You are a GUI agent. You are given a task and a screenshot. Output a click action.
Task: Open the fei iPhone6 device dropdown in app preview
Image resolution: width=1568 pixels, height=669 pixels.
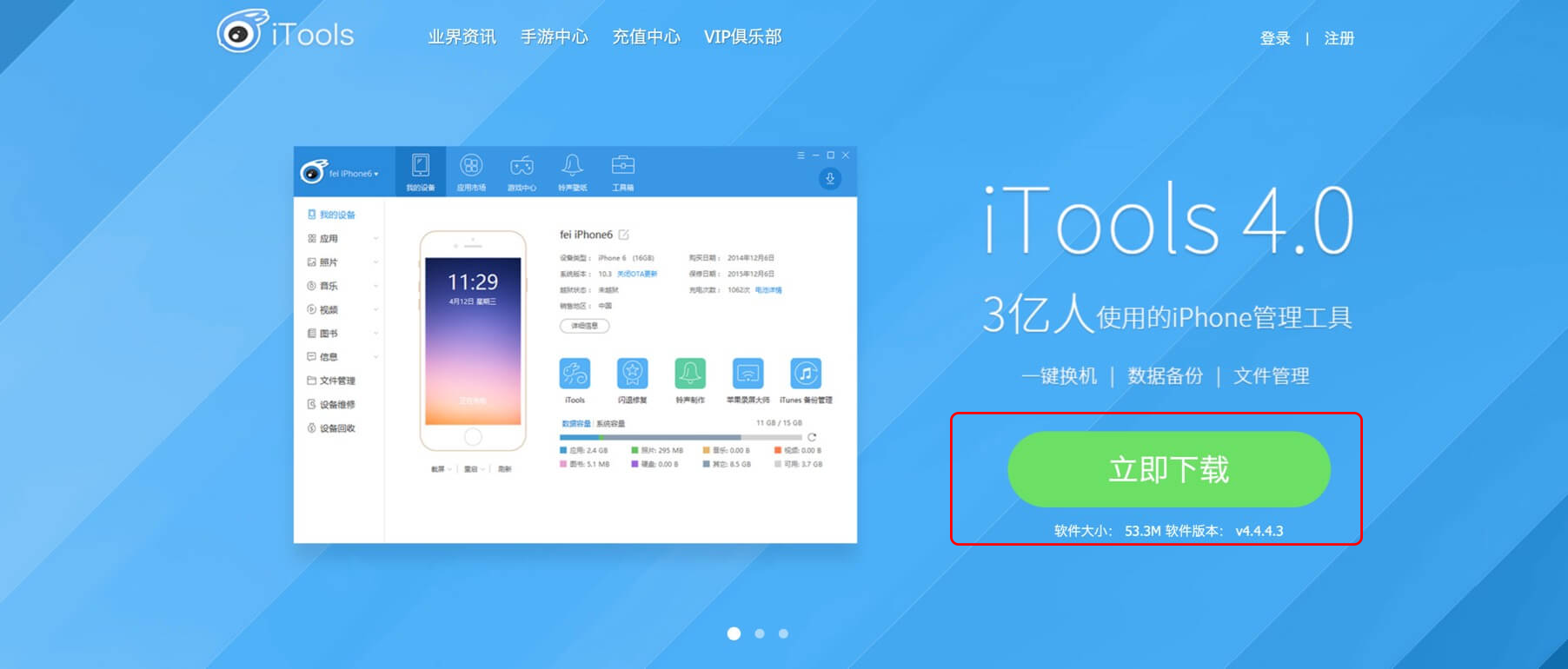[353, 174]
